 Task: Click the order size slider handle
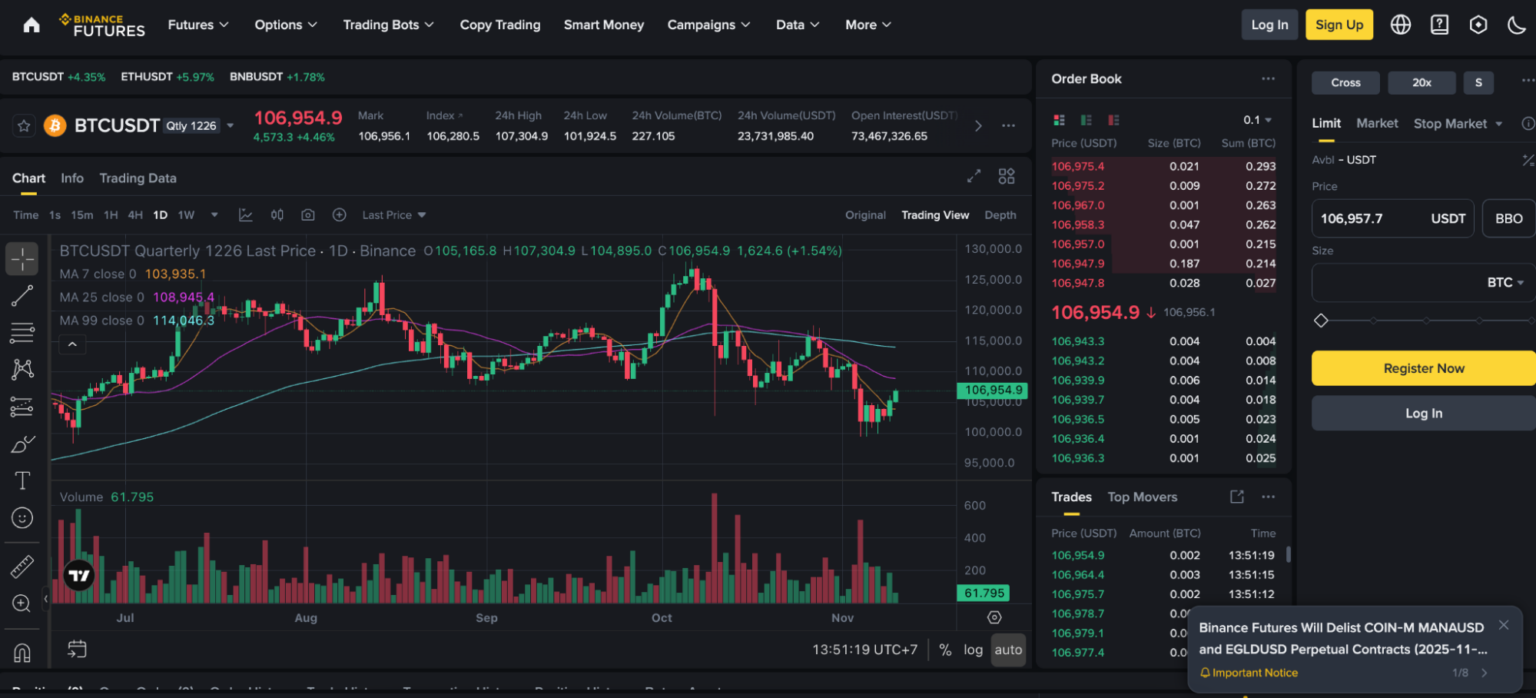1321,321
